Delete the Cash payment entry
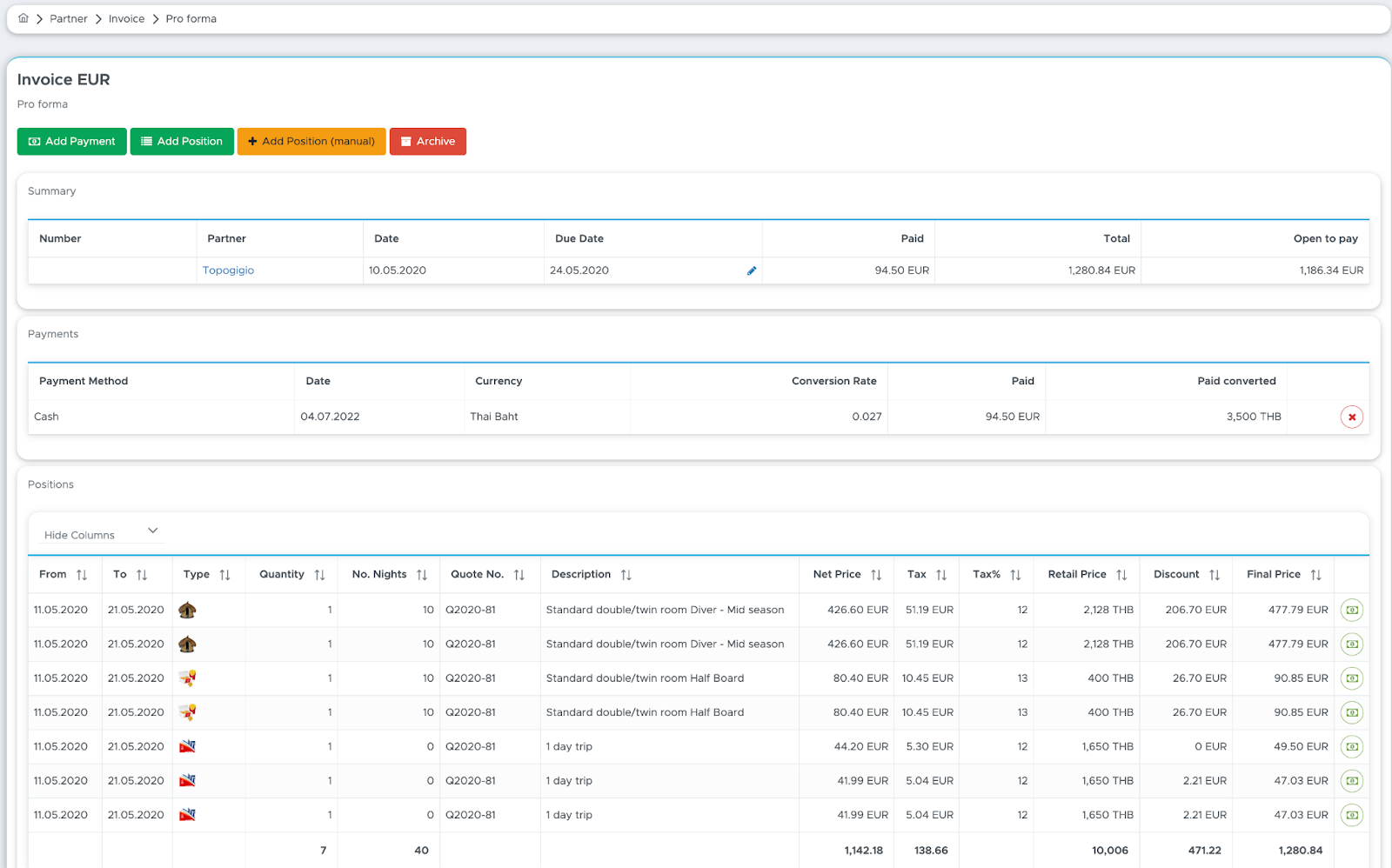This screenshot has width=1392, height=868. [1351, 417]
